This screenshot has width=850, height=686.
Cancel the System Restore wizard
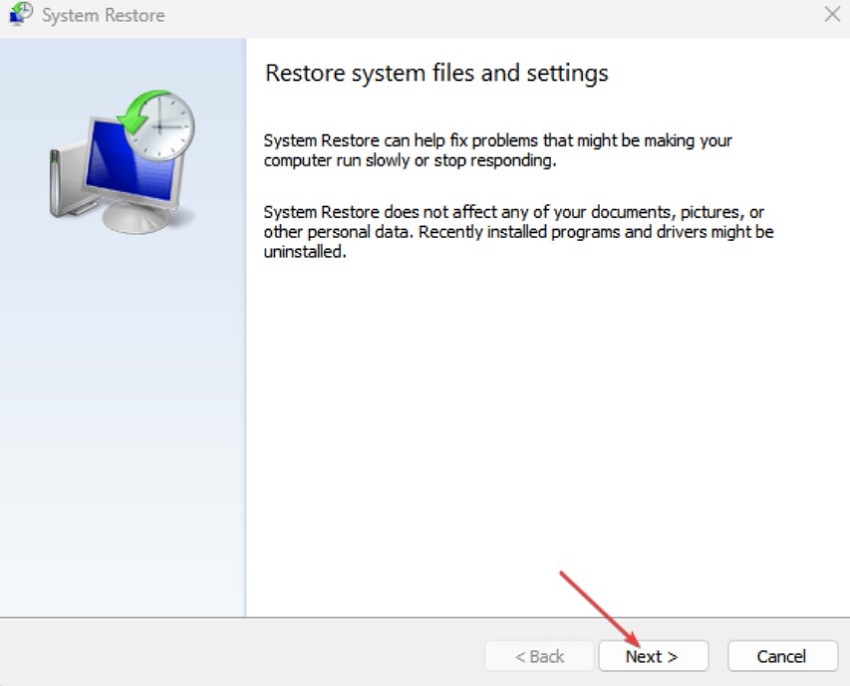[x=782, y=656]
